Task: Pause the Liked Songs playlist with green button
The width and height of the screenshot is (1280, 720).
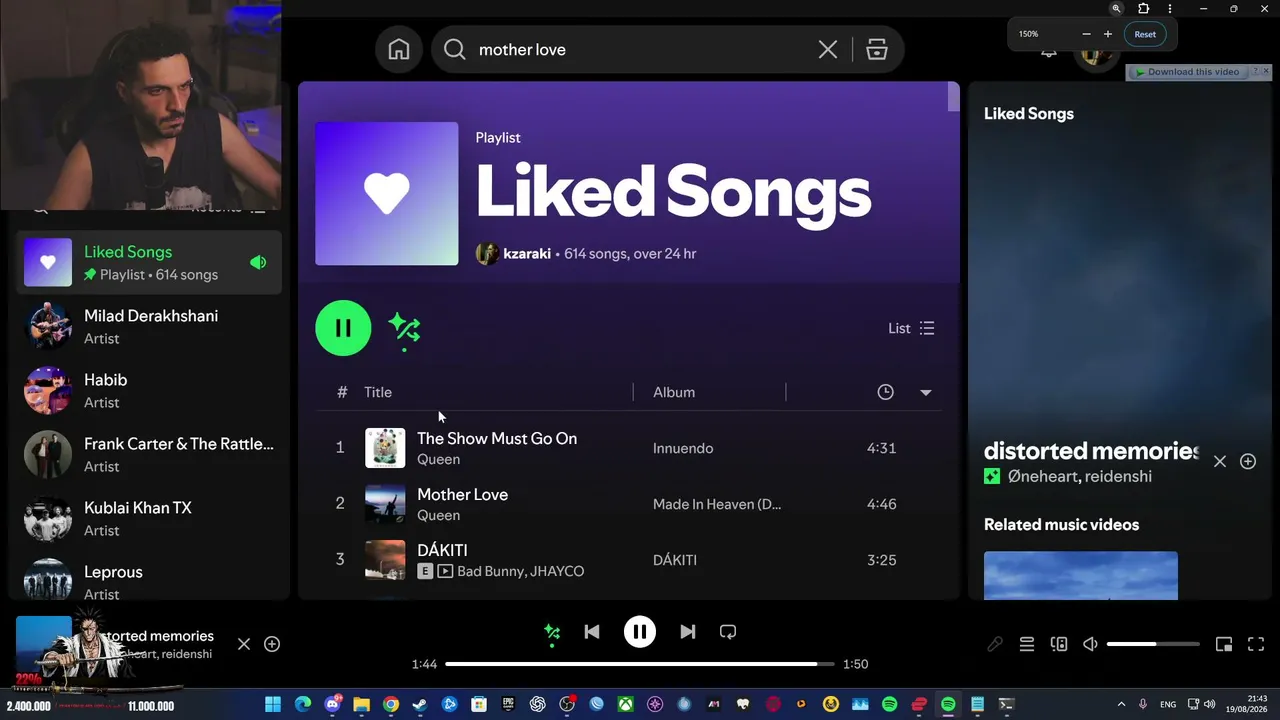Action: pyautogui.click(x=343, y=328)
